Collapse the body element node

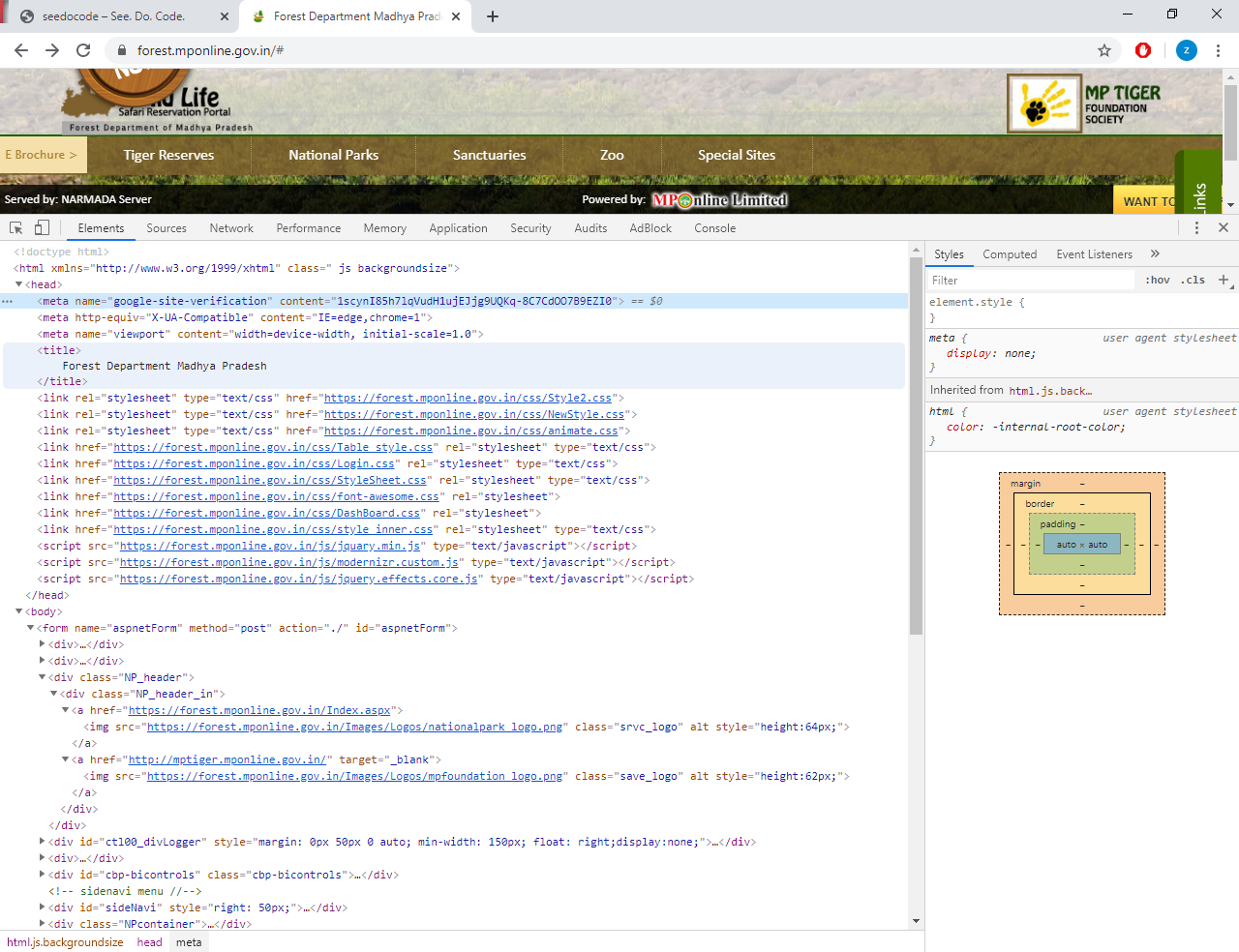pyautogui.click(x=18, y=611)
